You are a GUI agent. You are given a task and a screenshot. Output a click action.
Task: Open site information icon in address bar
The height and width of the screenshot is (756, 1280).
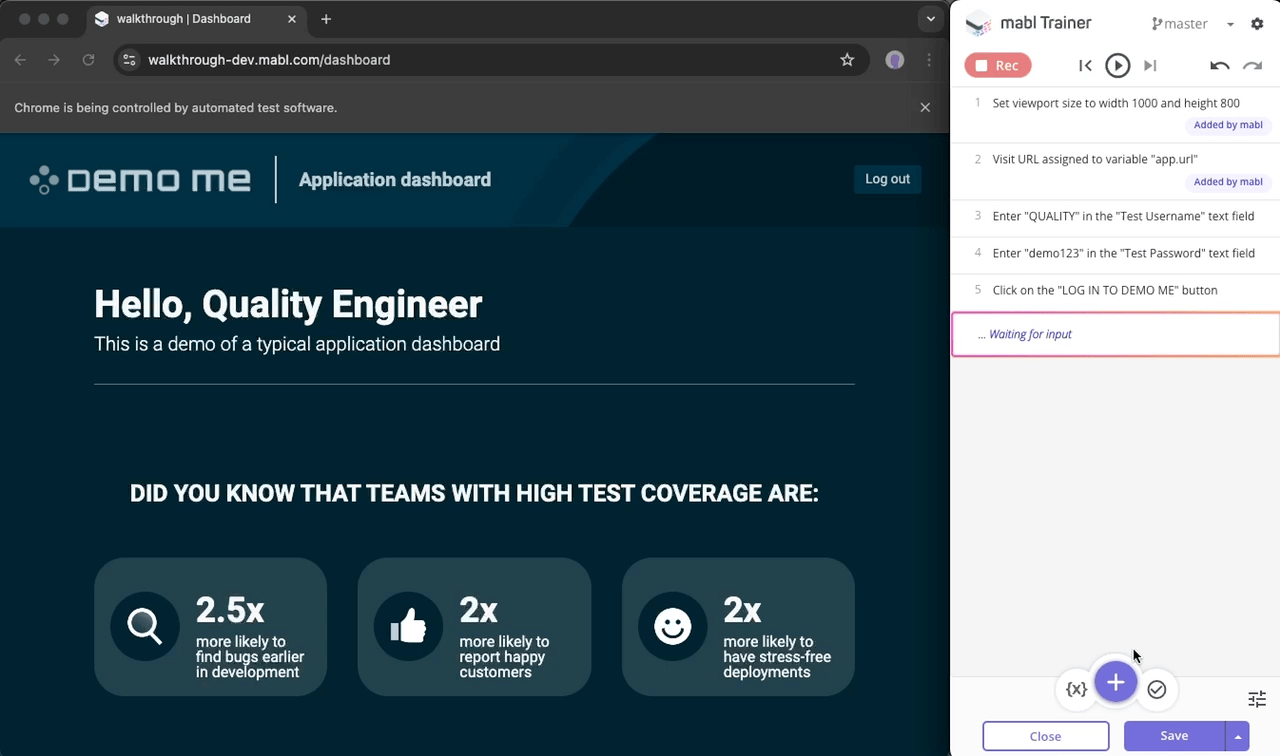129,60
